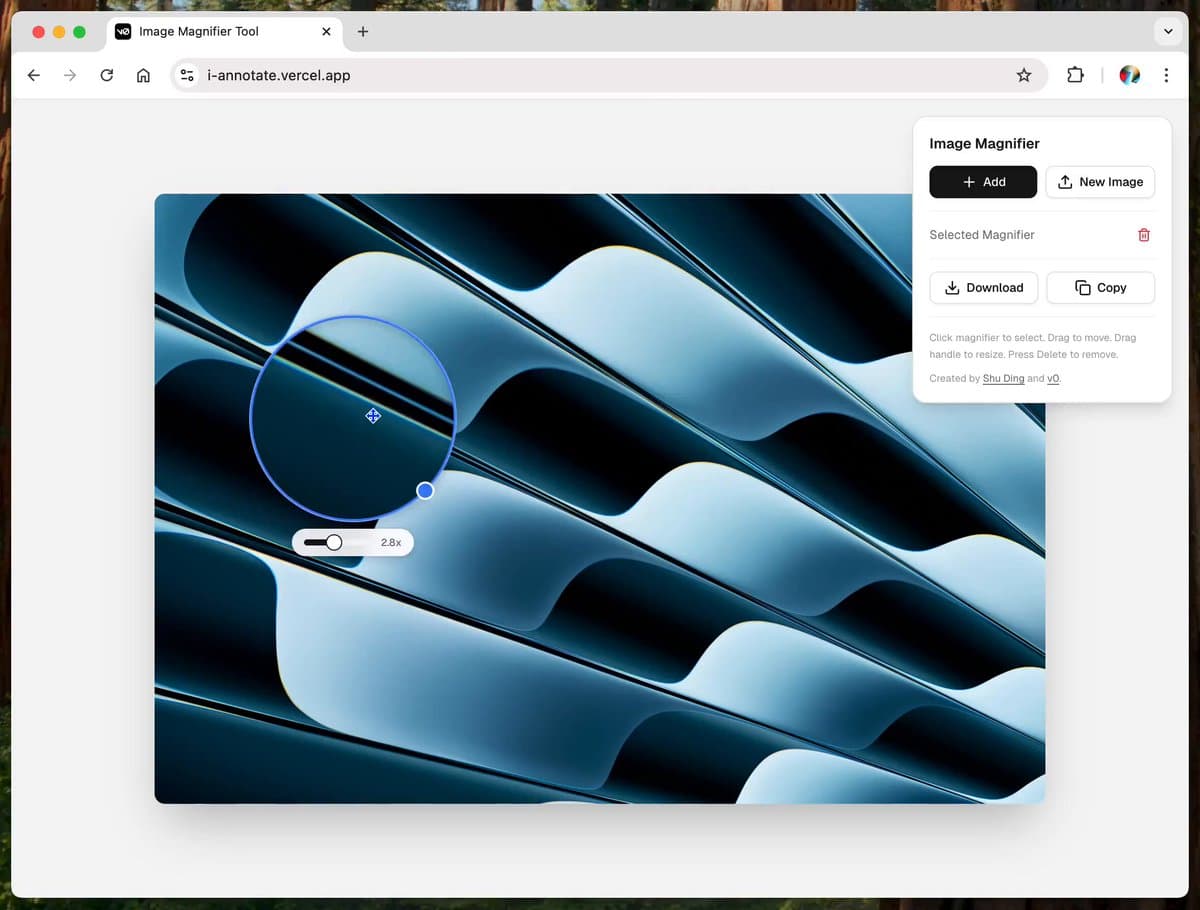Download the annotated image
1200x910 pixels.
pyautogui.click(x=983, y=287)
